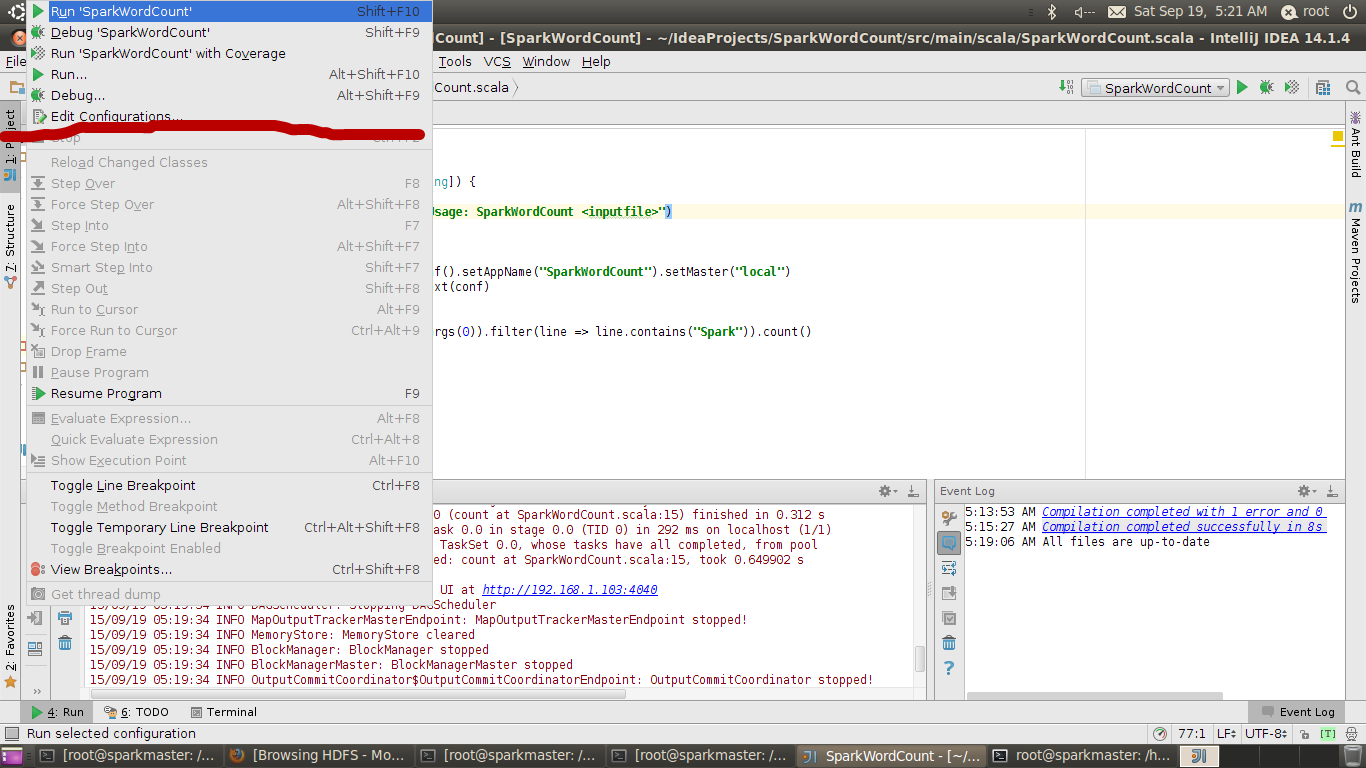Screen dimensions: 1366x768
Task: Choose Debug 'SparkWordCount' from the menu
Action: [229, 32]
